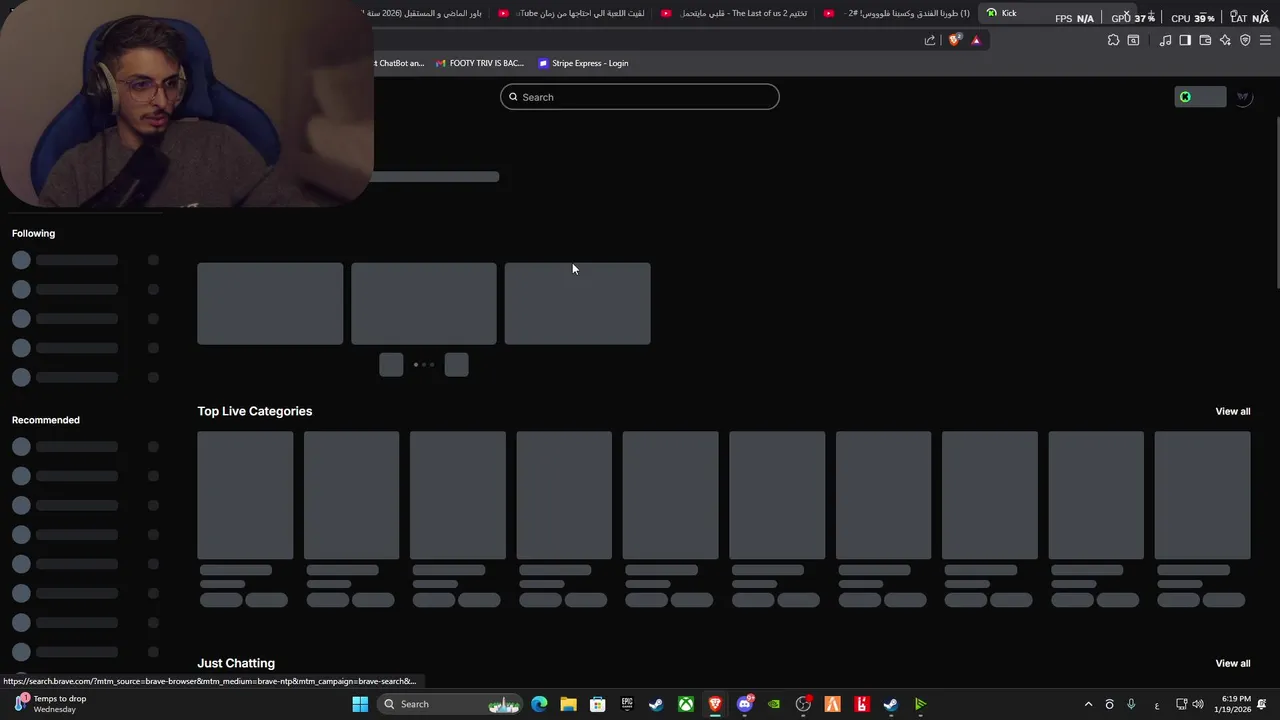Click the green Kick user avatar icon
Screen dimensions: 1280x720
1185,97
